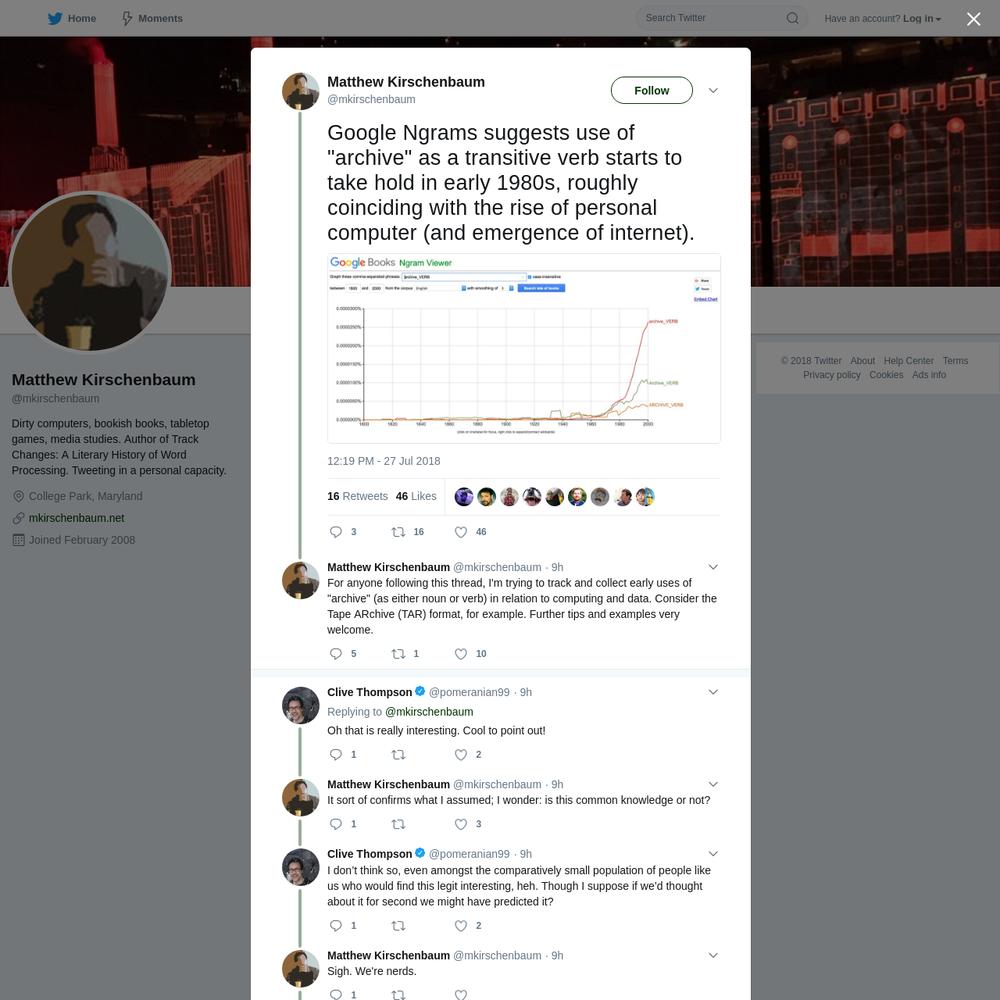The image size is (1000, 1000).
Task: Like the TAR format thread tweet
Action: pos(461,654)
